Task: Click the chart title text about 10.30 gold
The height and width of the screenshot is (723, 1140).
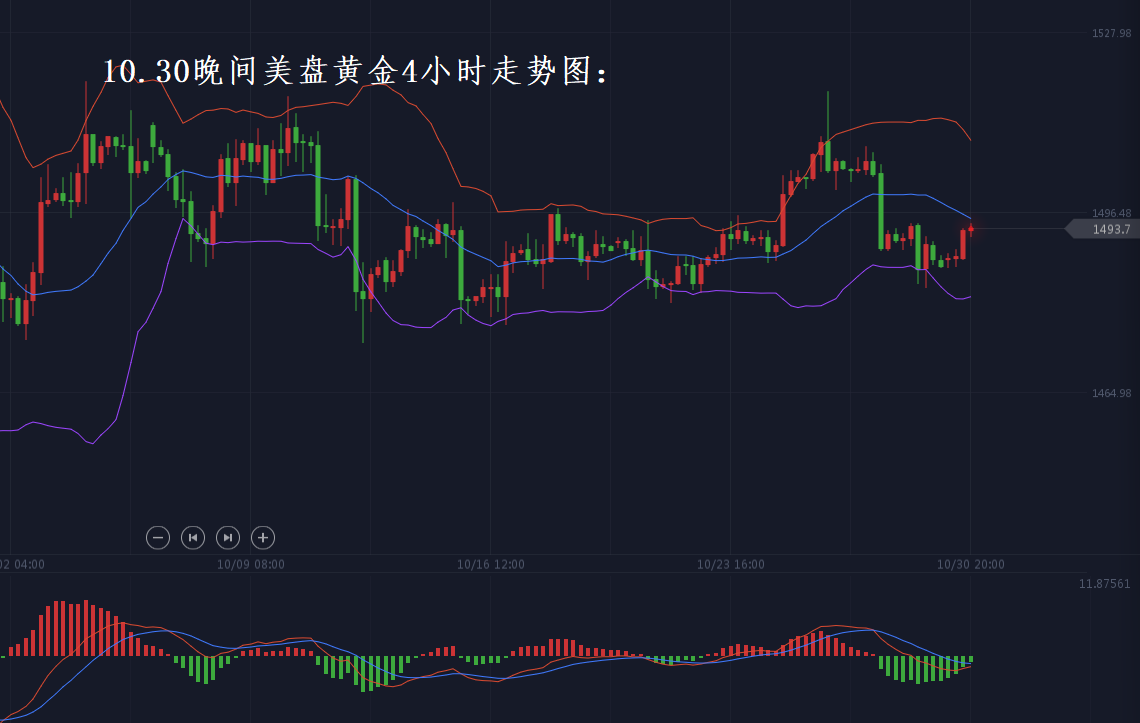Action: 355,71
